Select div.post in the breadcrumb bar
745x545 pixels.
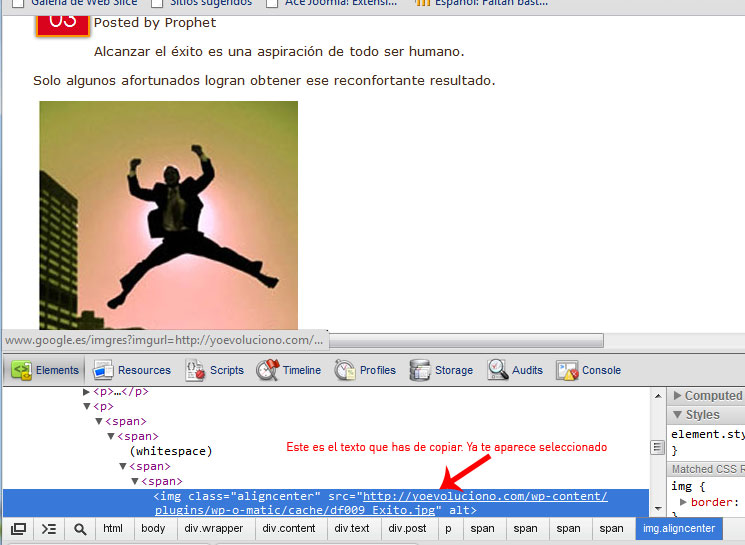(x=407, y=528)
